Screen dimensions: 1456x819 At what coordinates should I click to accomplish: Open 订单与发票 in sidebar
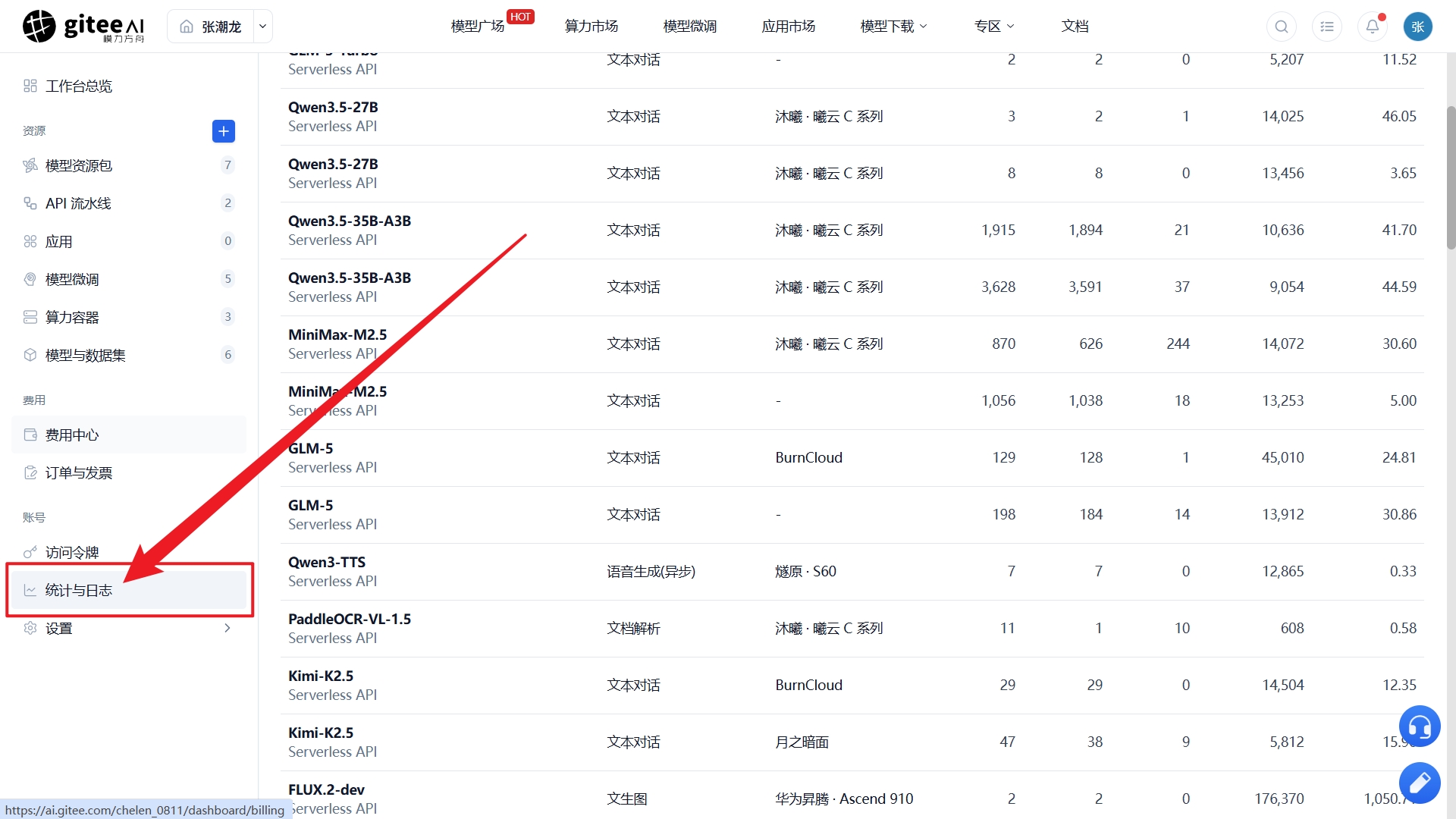[129, 472]
